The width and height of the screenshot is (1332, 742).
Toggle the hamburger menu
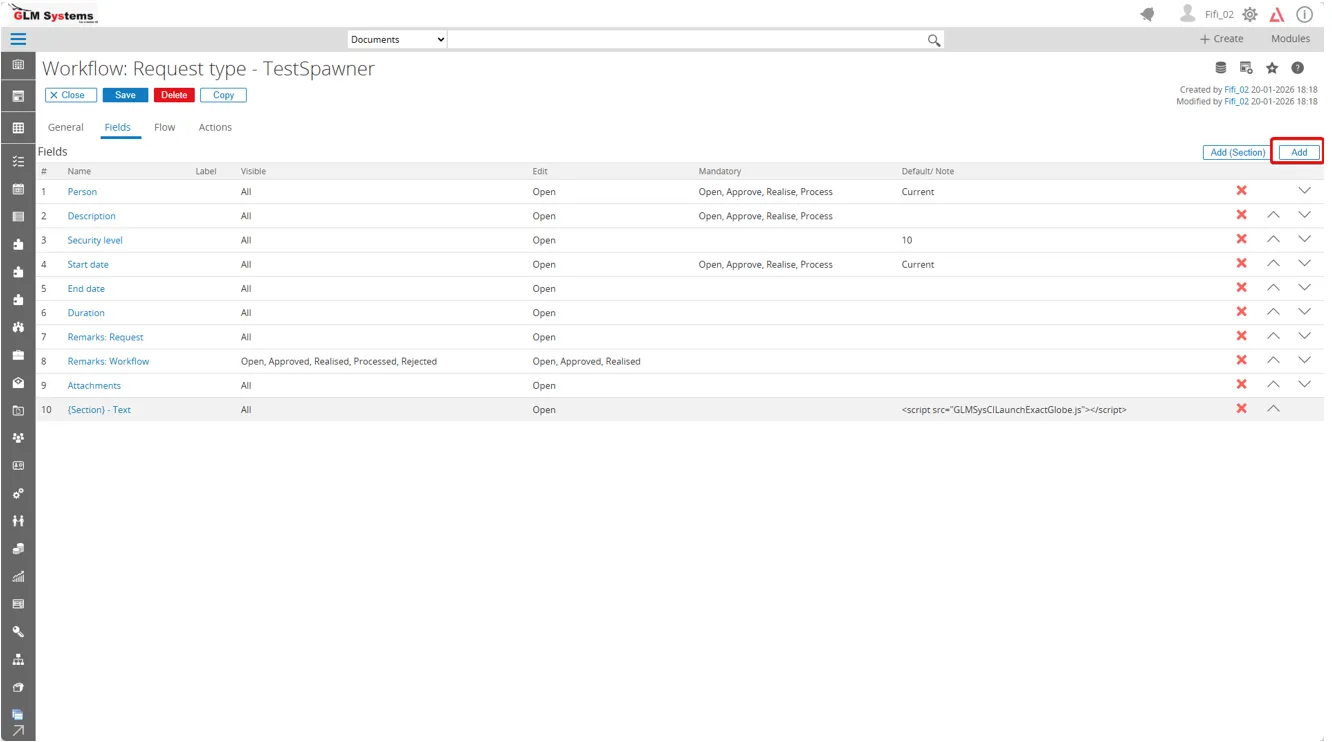(x=18, y=39)
